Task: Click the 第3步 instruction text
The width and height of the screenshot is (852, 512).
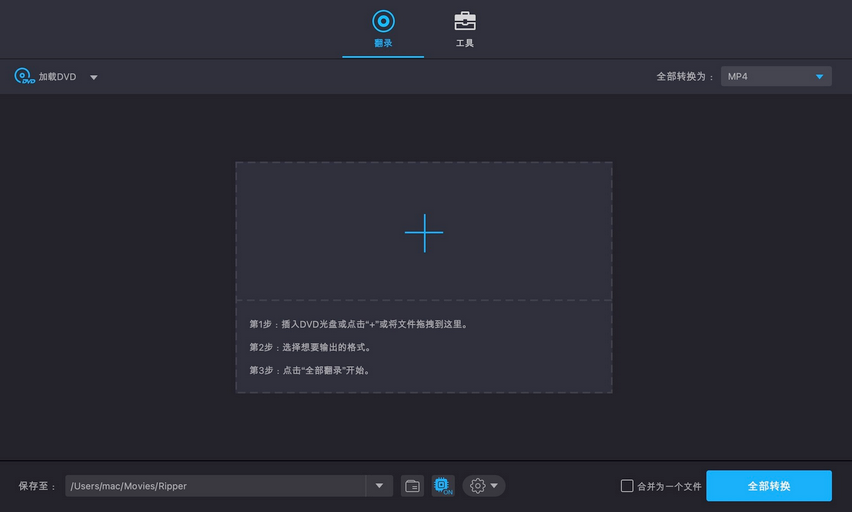Action: [310, 371]
